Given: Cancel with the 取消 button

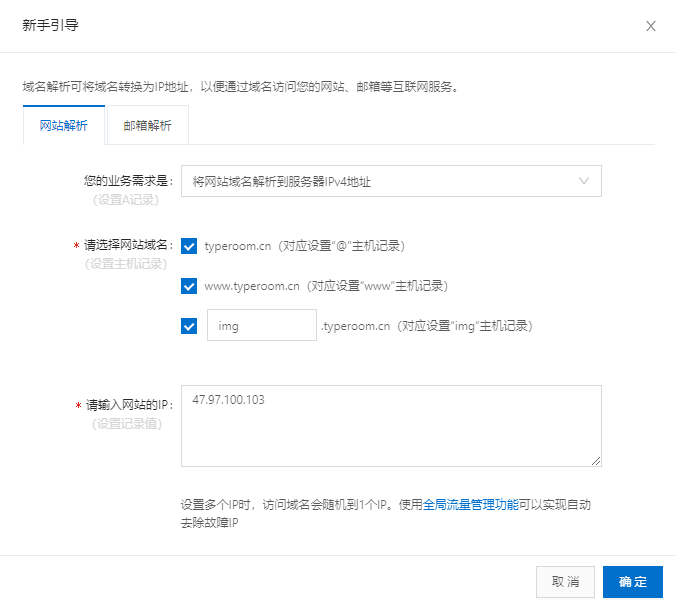Looking at the screenshot, I should 565,582.
